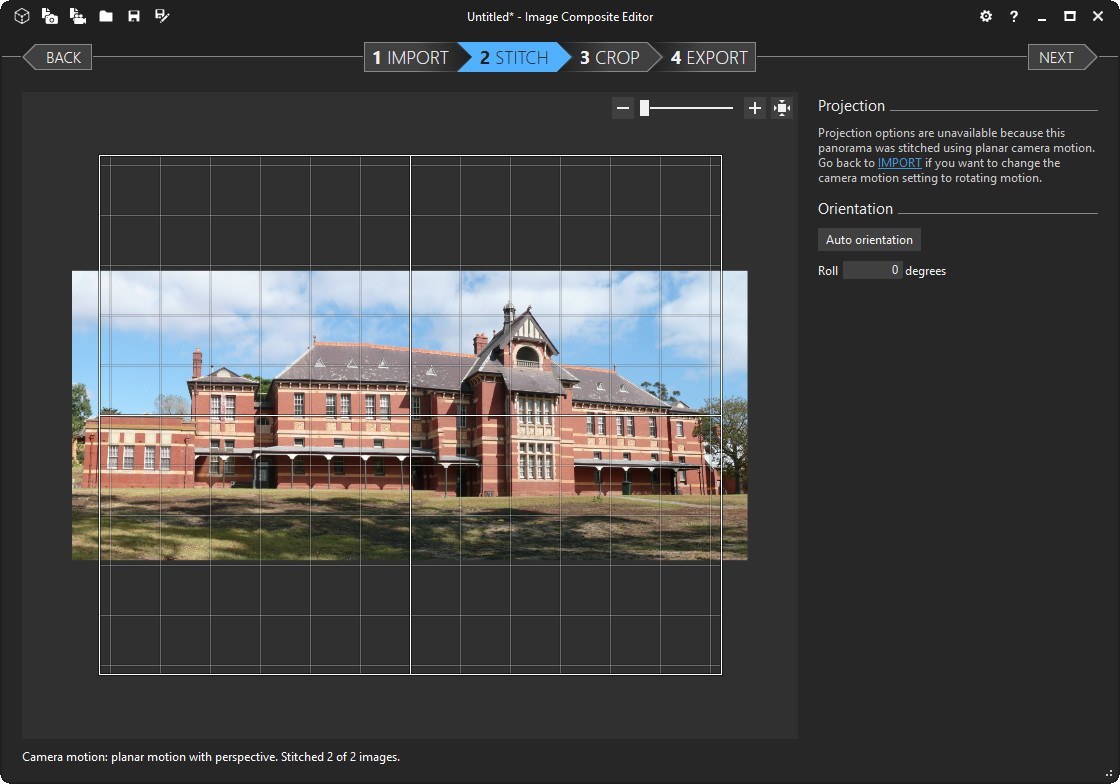Go to the CROP step
Image resolution: width=1120 pixels, height=784 pixels.
[x=608, y=57]
